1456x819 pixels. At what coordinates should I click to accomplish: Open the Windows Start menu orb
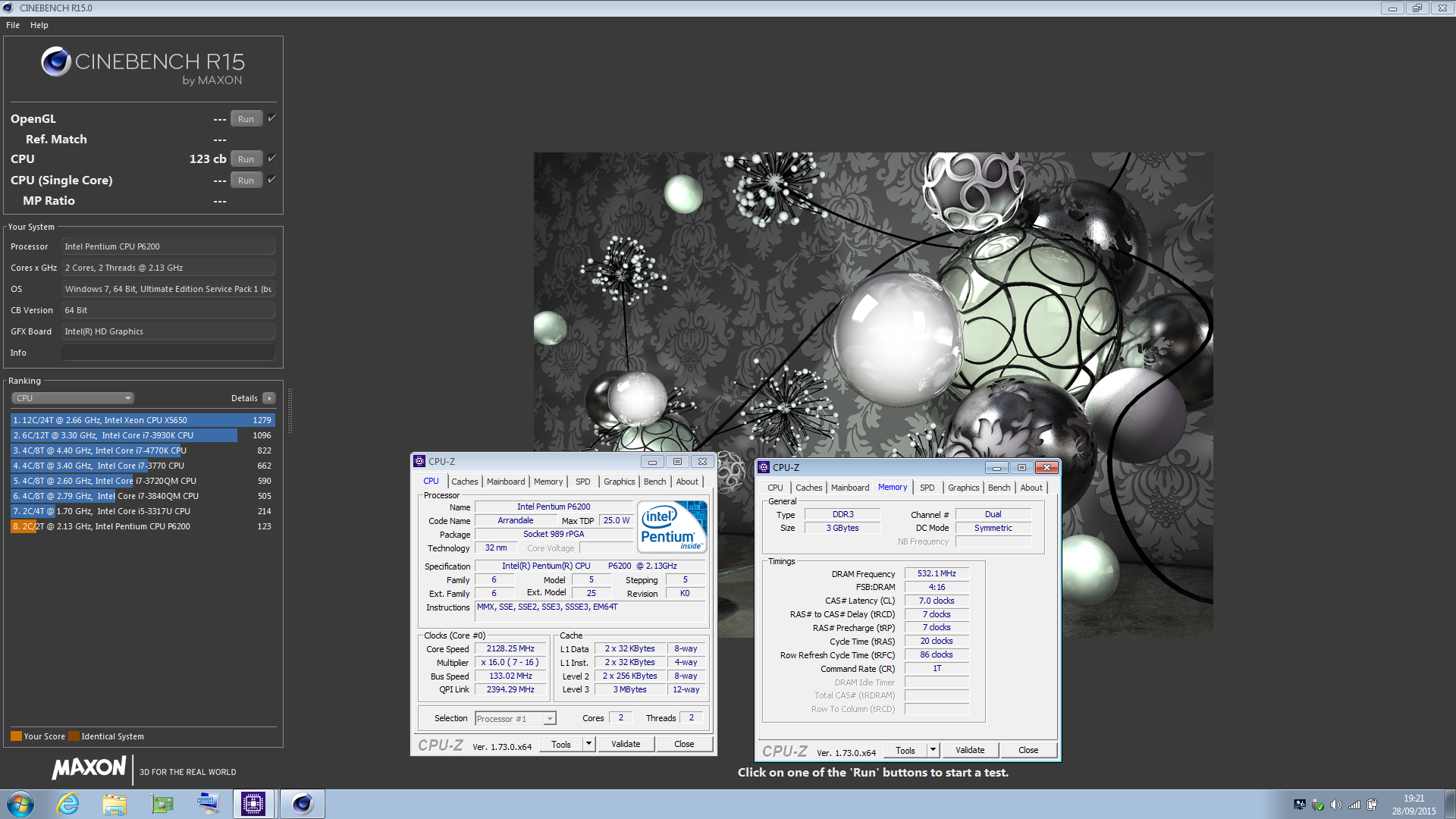[20, 804]
